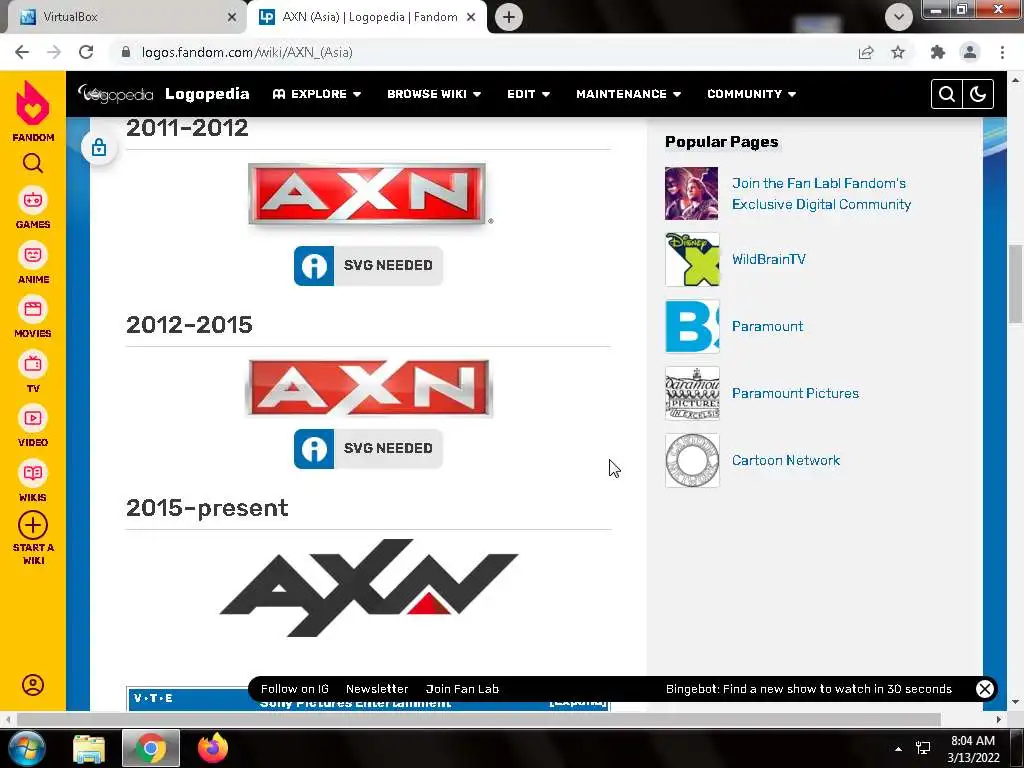Click the horizontal scrollbar thumb
Viewport: 1024px width, 768px height.
[479, 719]
